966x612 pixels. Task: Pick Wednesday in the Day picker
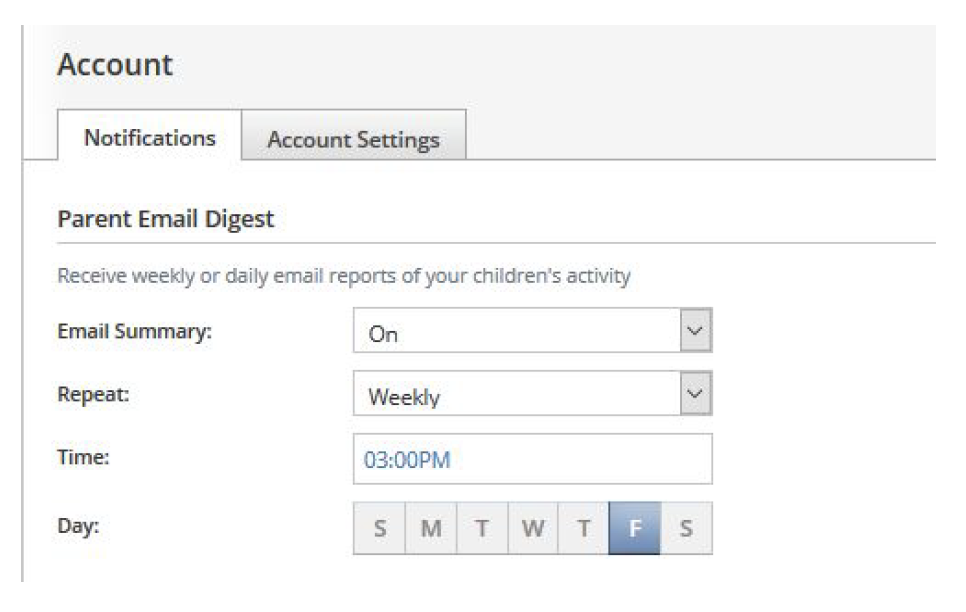point(533,528)
